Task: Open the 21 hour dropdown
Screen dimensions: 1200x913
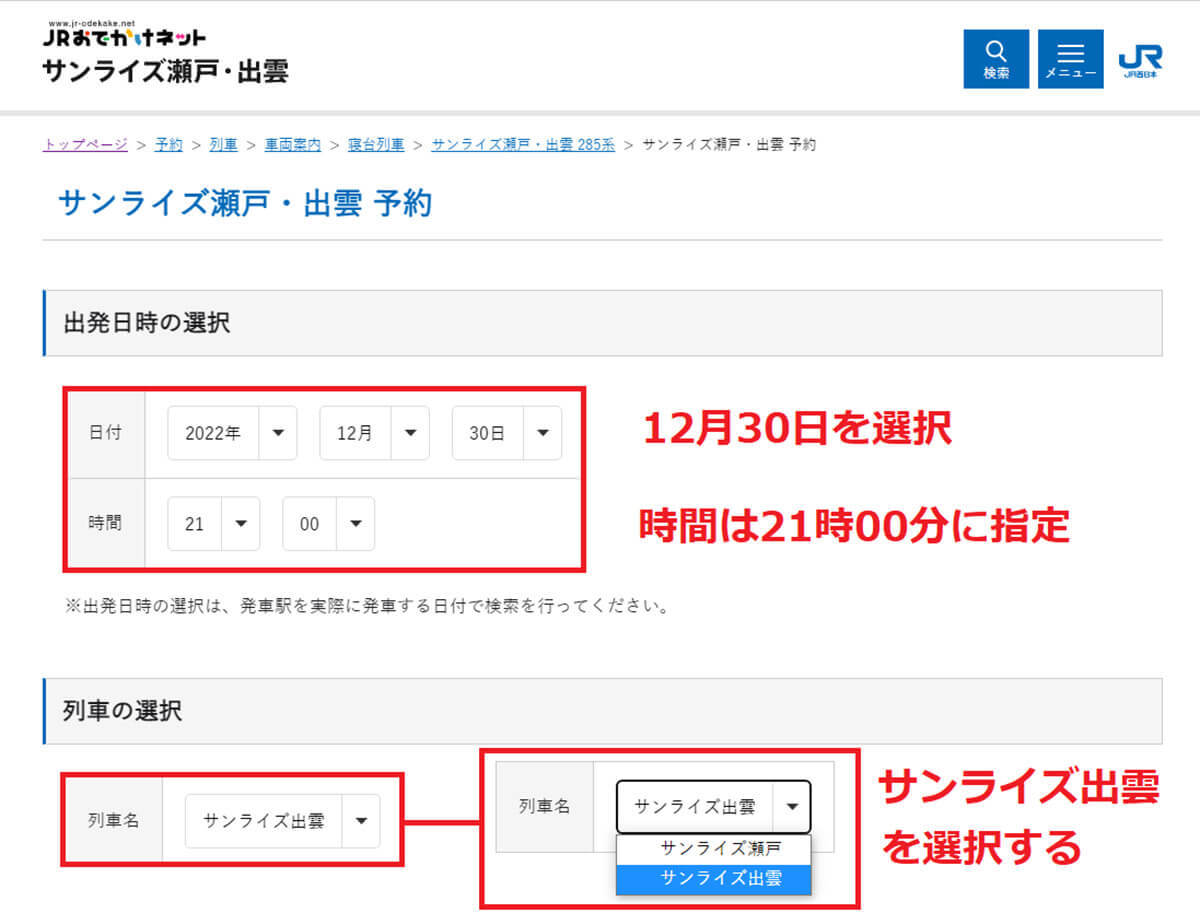Action: coord(214,523)
